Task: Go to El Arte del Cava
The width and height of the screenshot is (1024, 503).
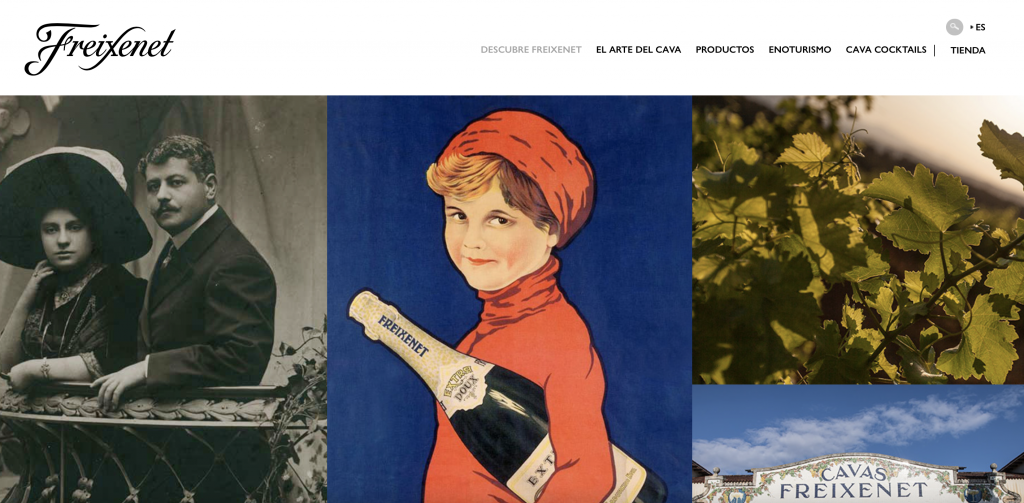Action: coord(638,50)
